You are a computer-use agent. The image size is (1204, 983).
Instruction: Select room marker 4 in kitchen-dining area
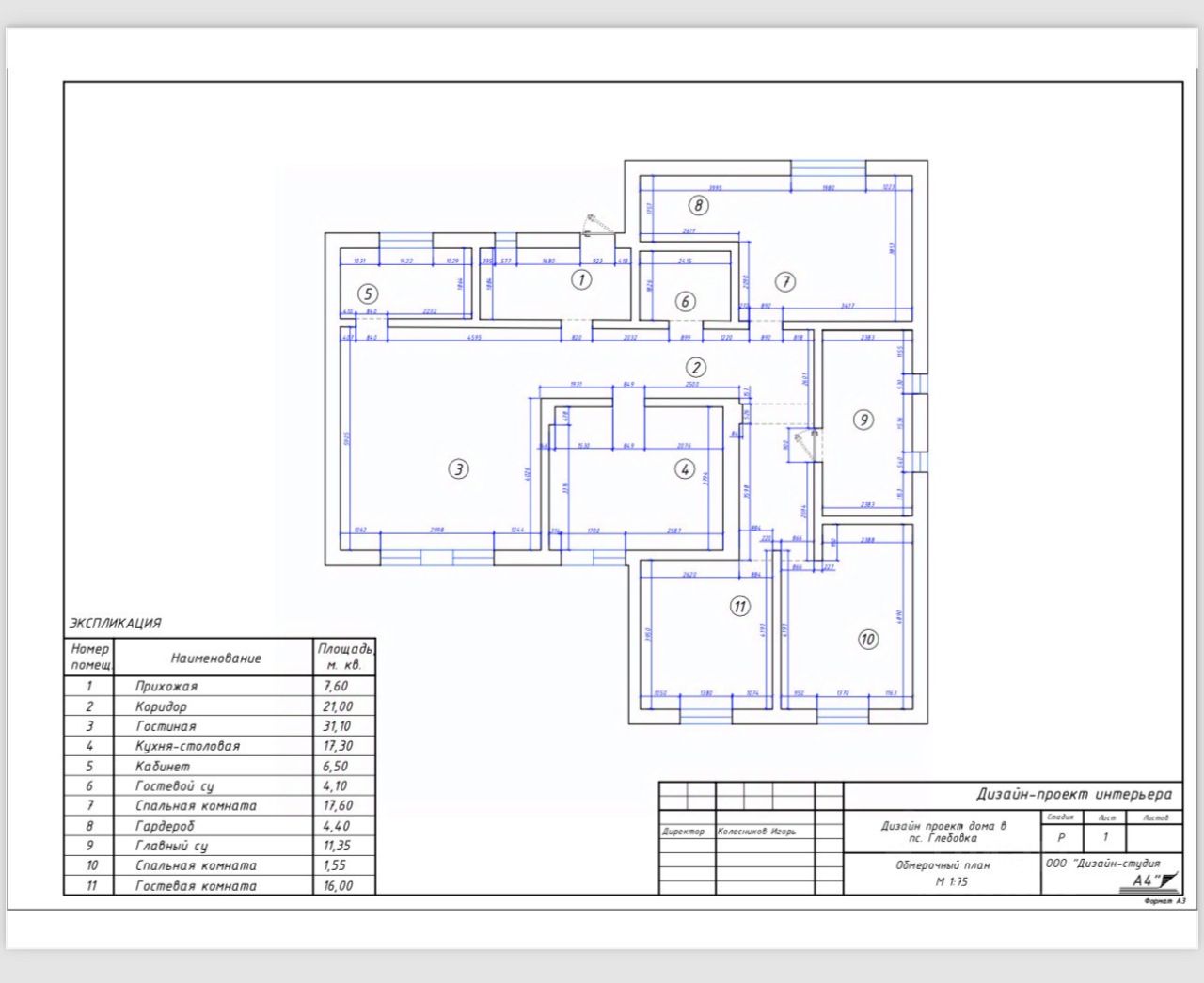point(685,468)
